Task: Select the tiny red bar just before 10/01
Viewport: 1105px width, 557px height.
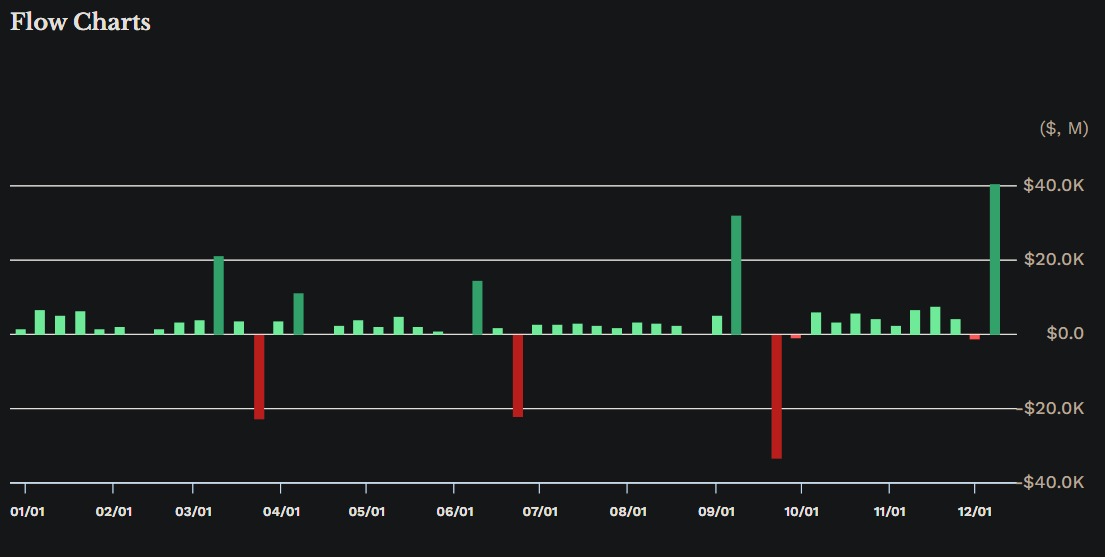Action: (796, 336)
